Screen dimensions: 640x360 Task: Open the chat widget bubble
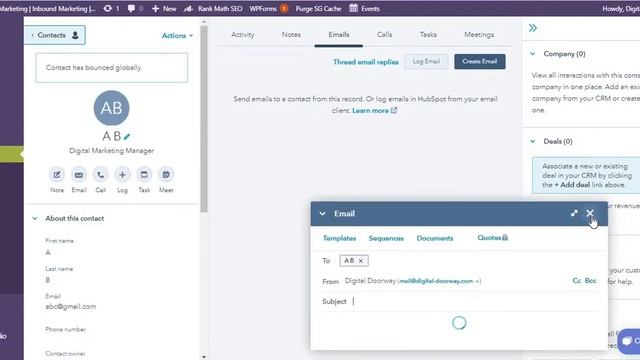(x=629, y=341)
